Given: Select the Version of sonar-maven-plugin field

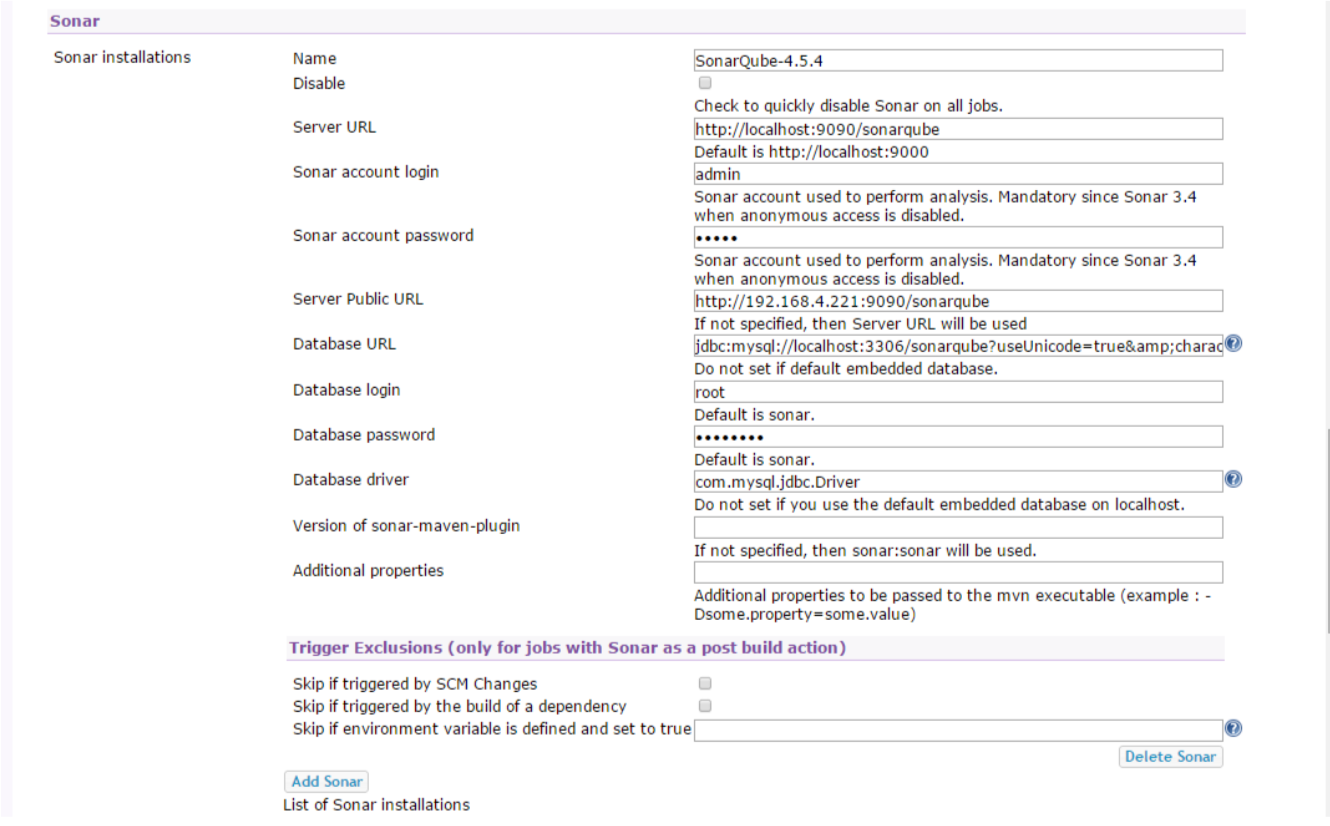Looking at the screenshot, I should click(958, 528).
